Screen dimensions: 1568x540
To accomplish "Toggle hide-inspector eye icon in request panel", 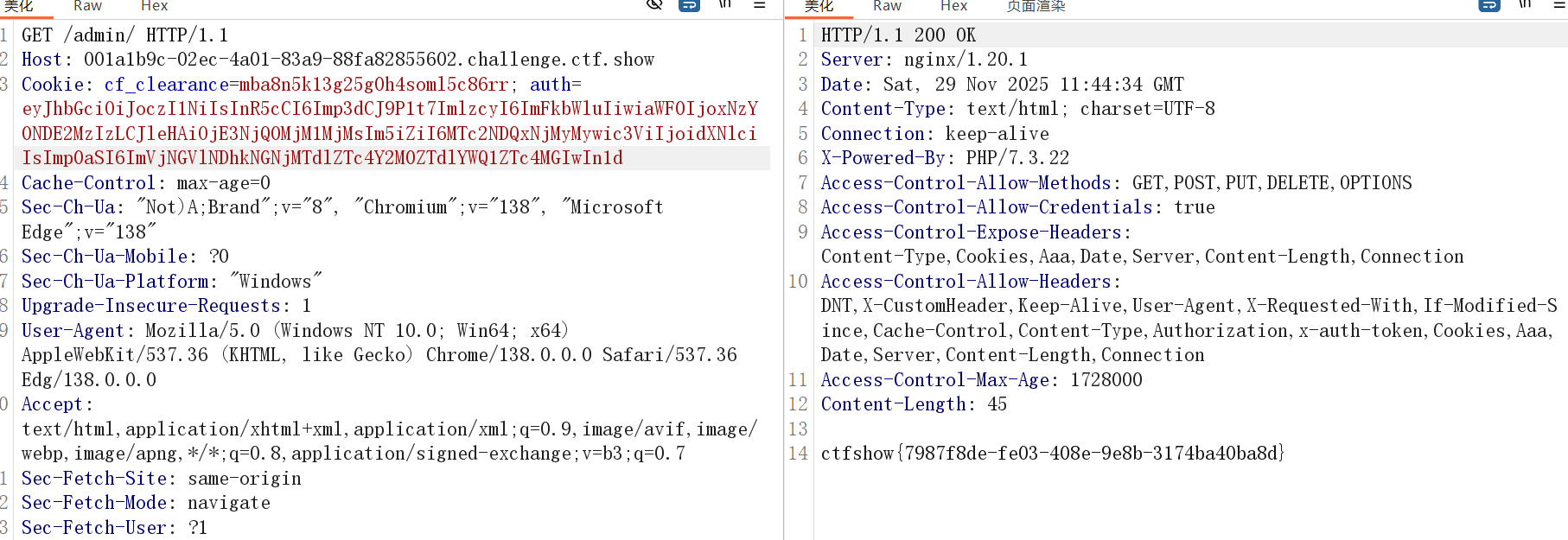I will coord(654,4).
